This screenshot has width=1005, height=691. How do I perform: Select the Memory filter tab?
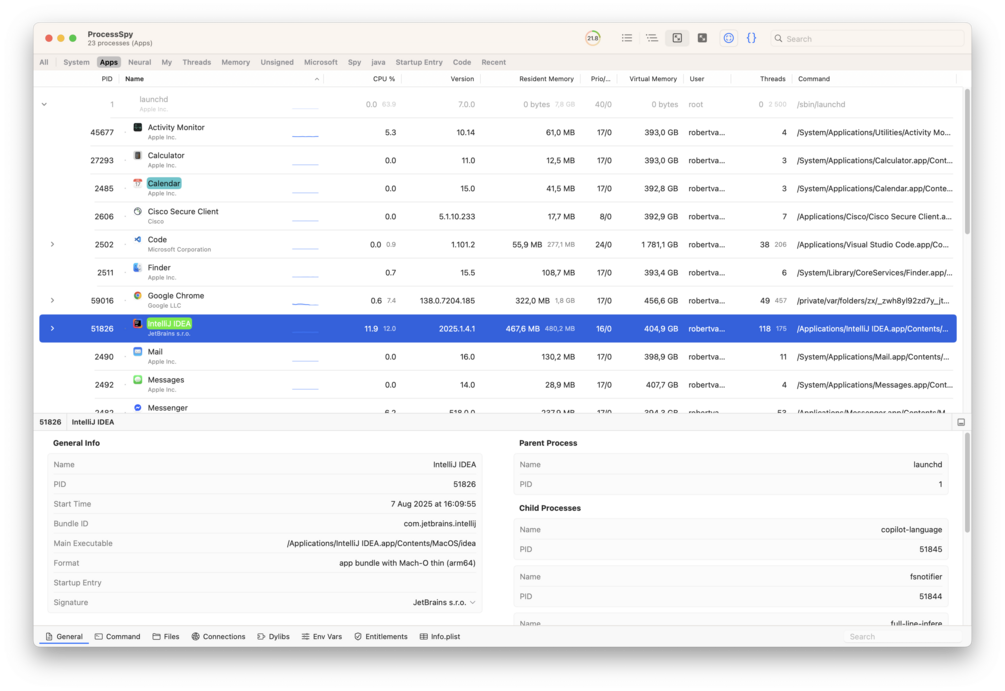click(x=235, y=62)
